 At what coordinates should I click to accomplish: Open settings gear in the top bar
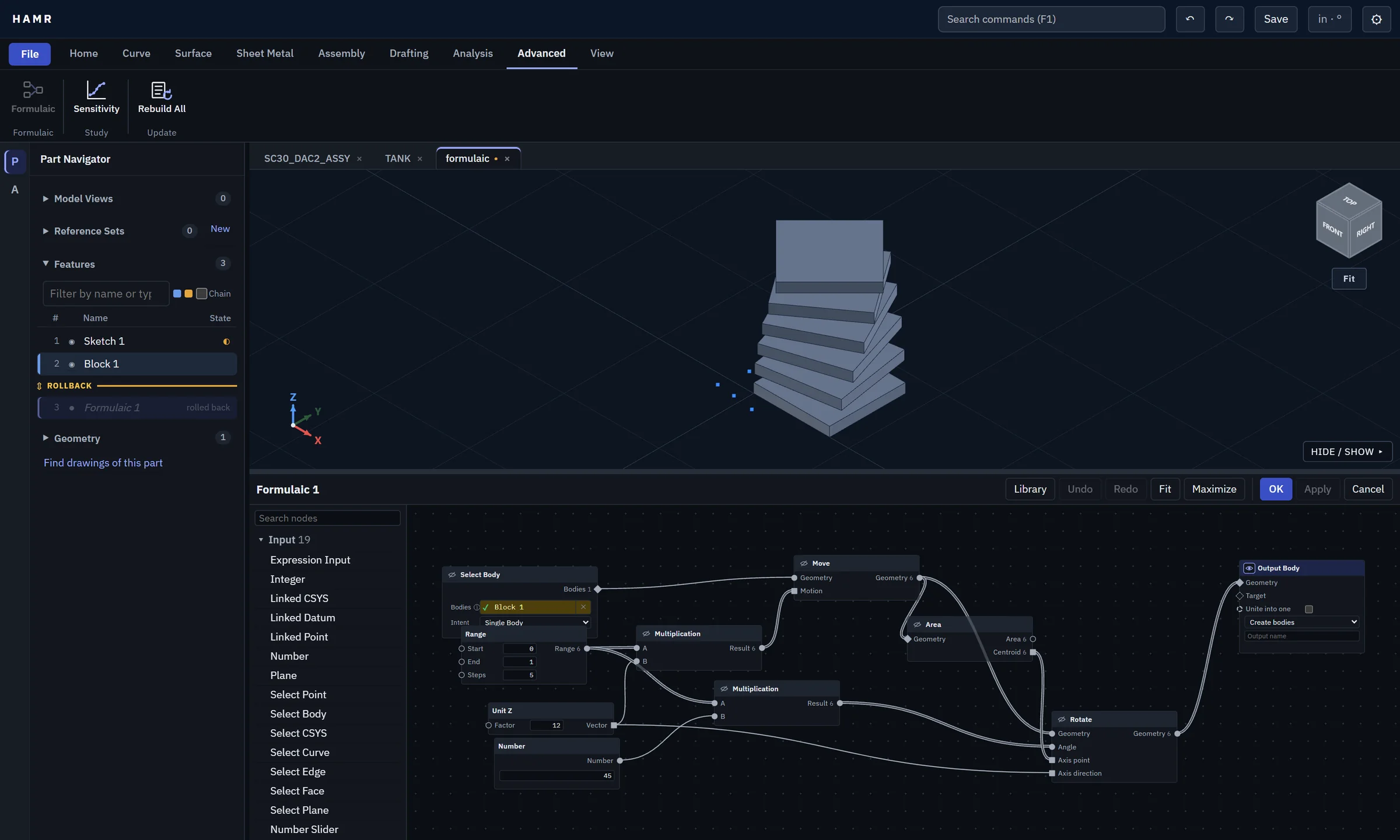click(1376, 19)
